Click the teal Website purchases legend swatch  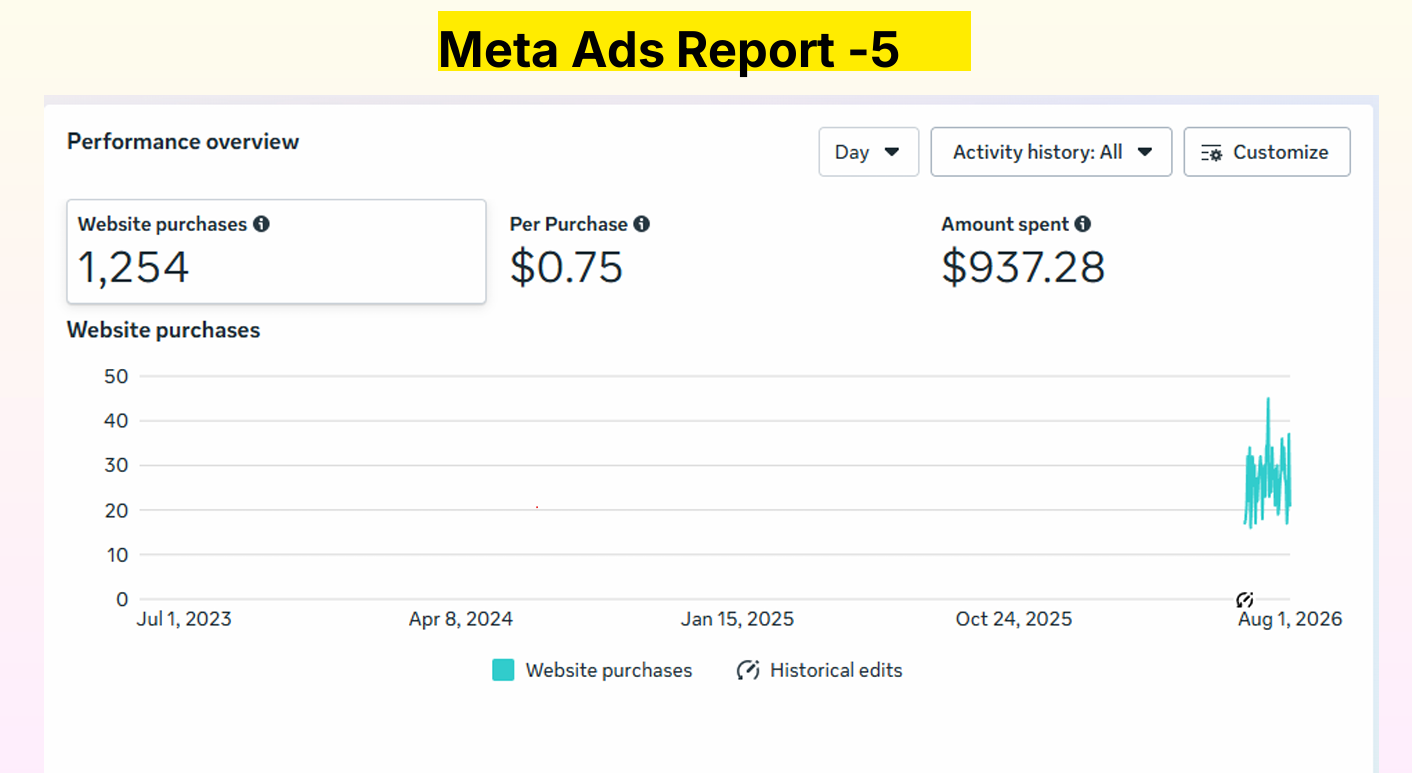click(x=503, y=670)
